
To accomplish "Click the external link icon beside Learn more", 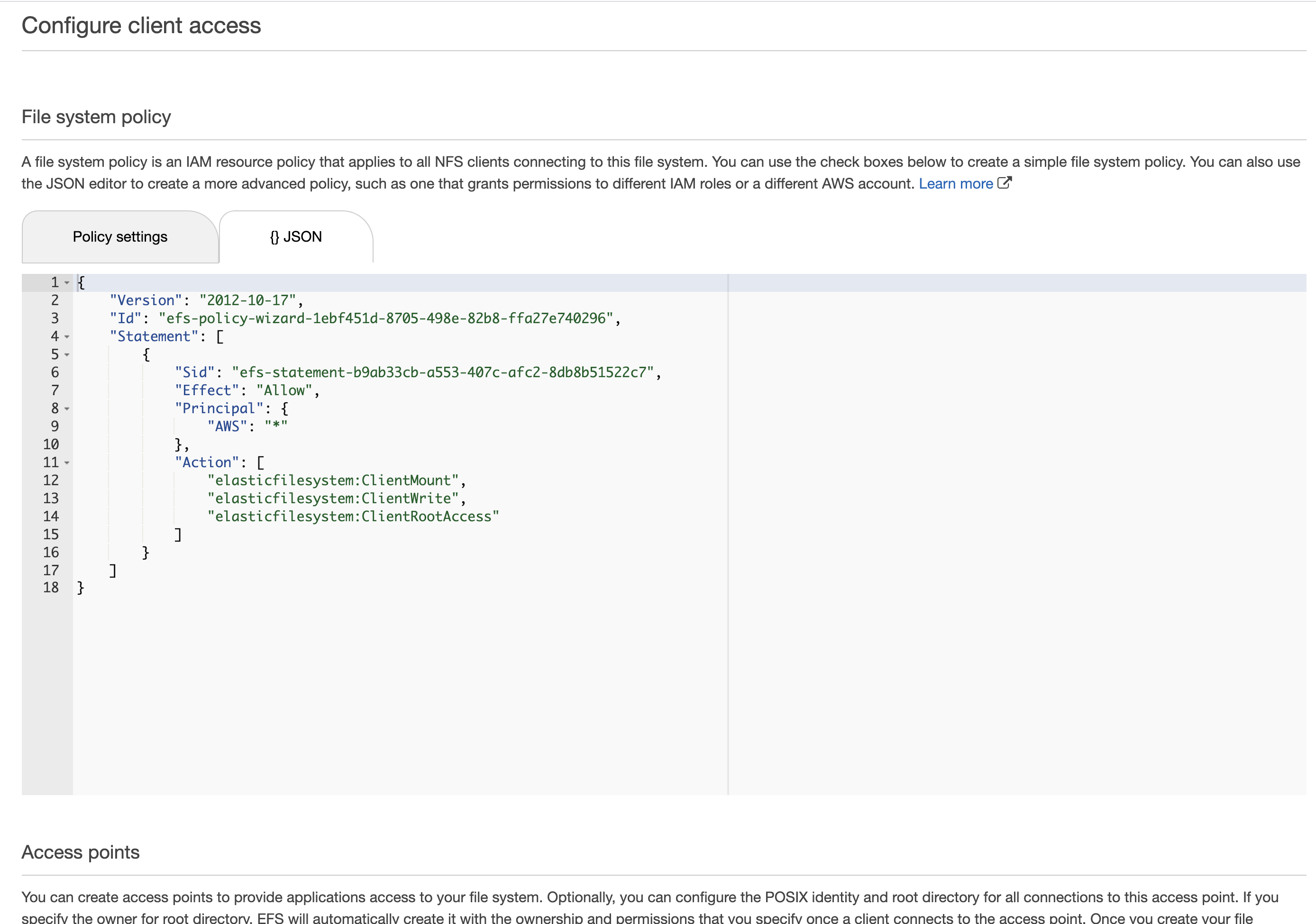I will point(1004,183).
